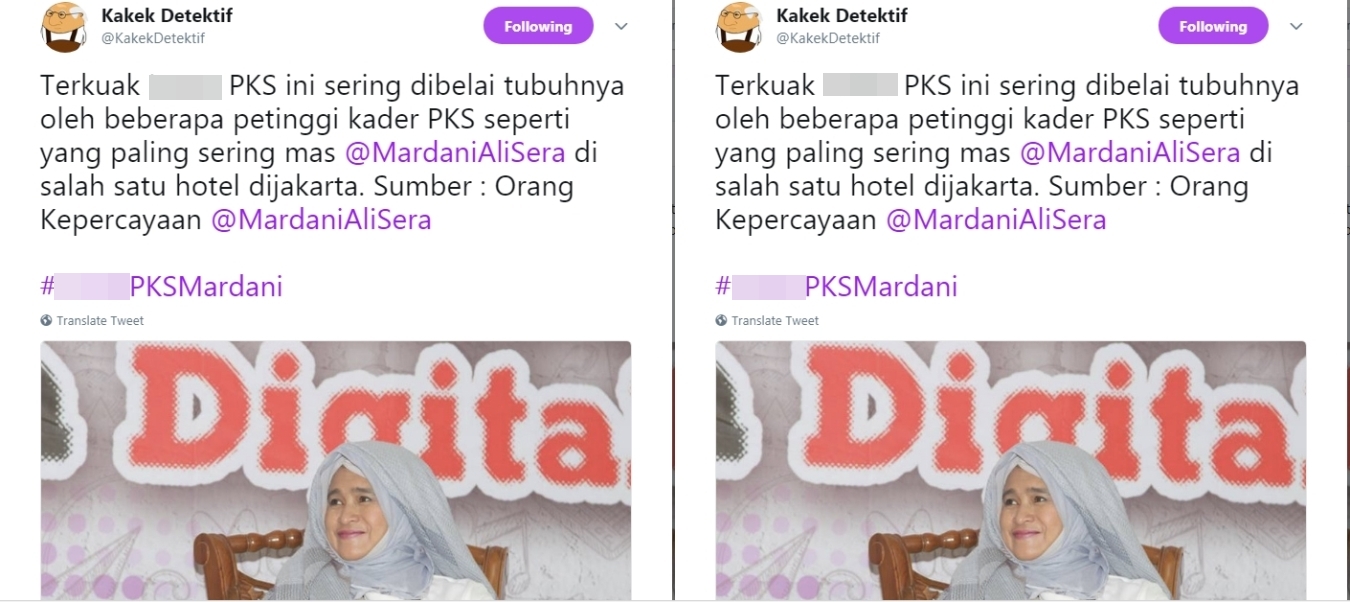Click @KakekDetektif handle in left tweet

pyautogui.click(x=153, y=38)
